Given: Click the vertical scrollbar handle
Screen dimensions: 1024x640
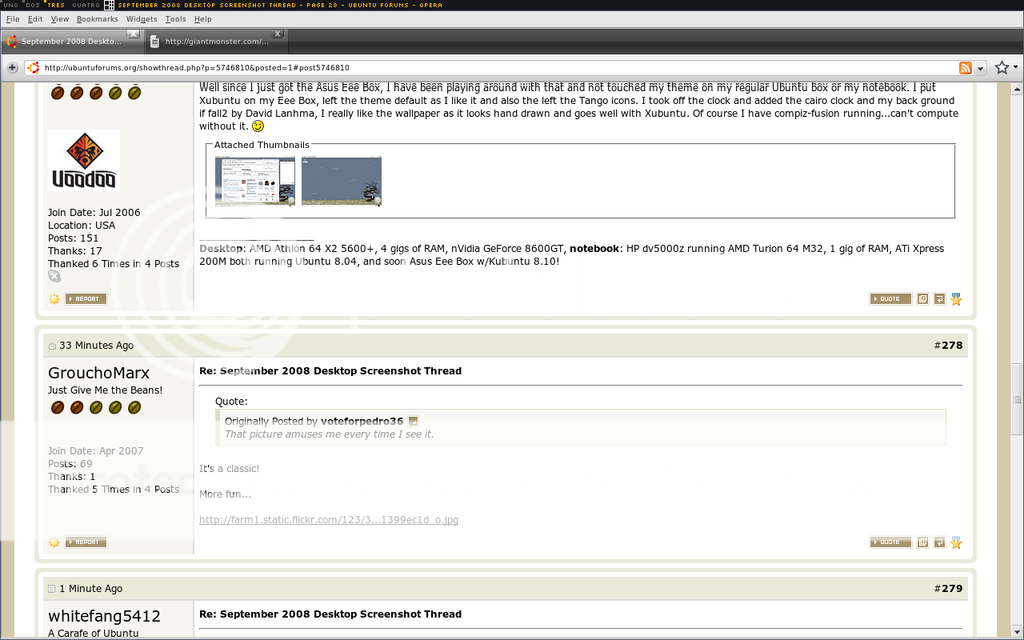Looking at the screenshot, I should coord(1017,398).
